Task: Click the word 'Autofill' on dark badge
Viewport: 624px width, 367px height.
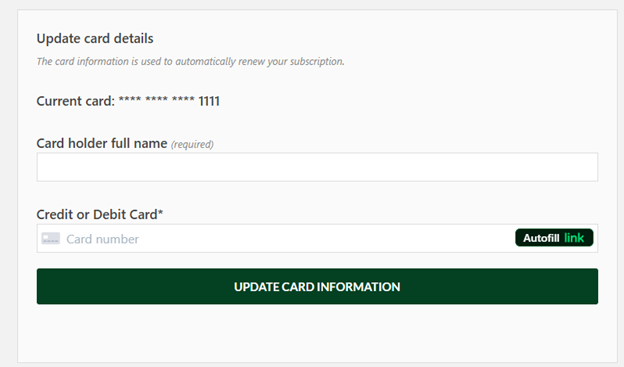Action: click(x=541, y=238)
